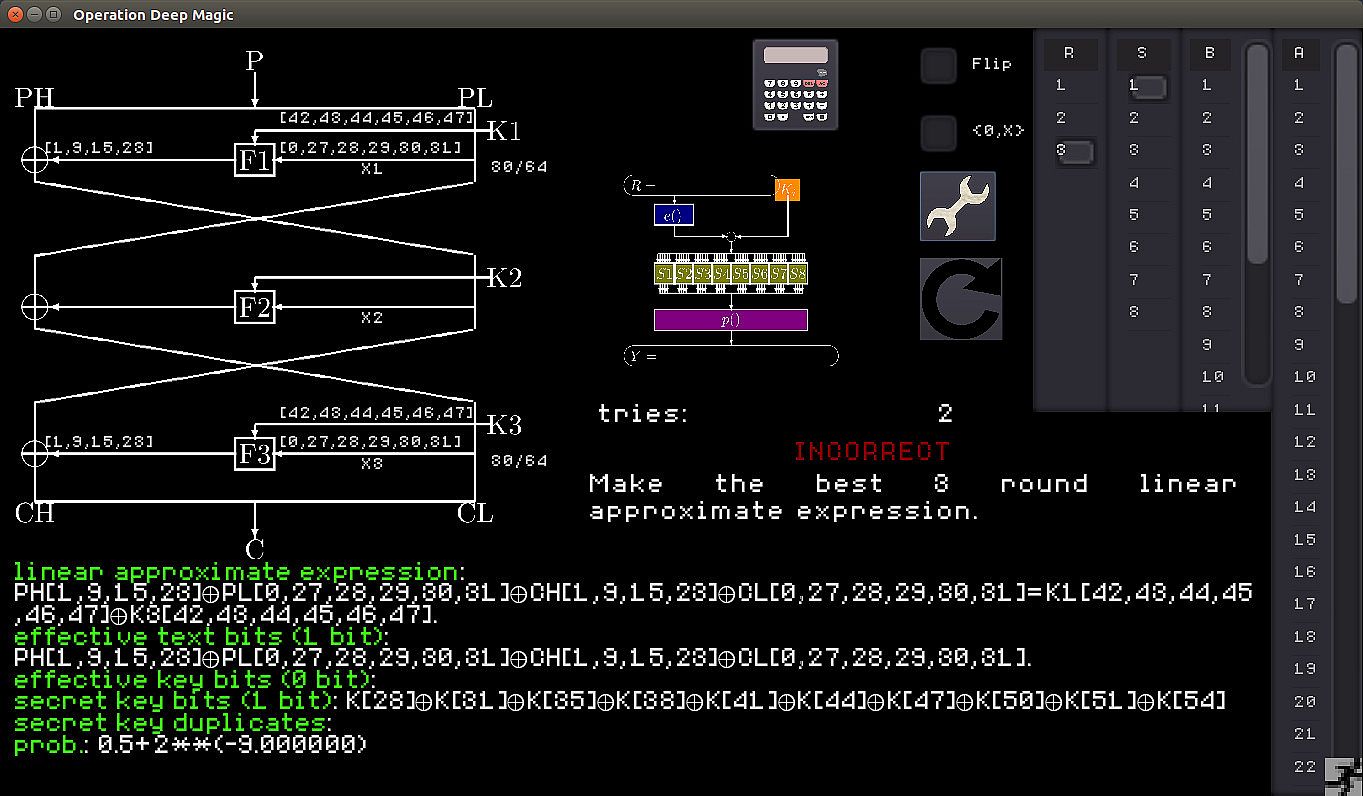1363x796 pixels.
Task: Click the orange K key block
Action: [x=787, y=189]
